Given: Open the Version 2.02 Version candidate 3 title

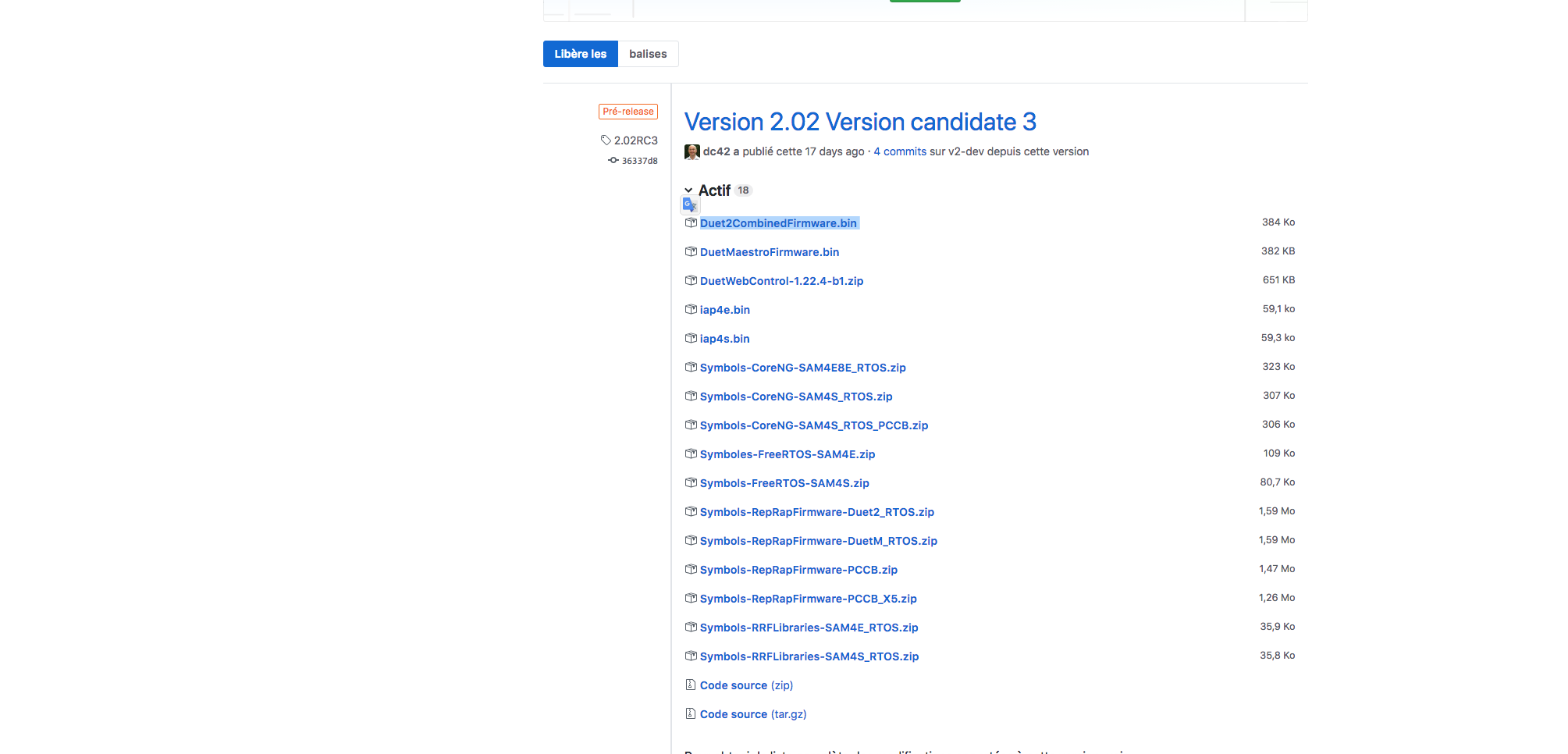Looking at the screenshot, I should click(860, 122).
